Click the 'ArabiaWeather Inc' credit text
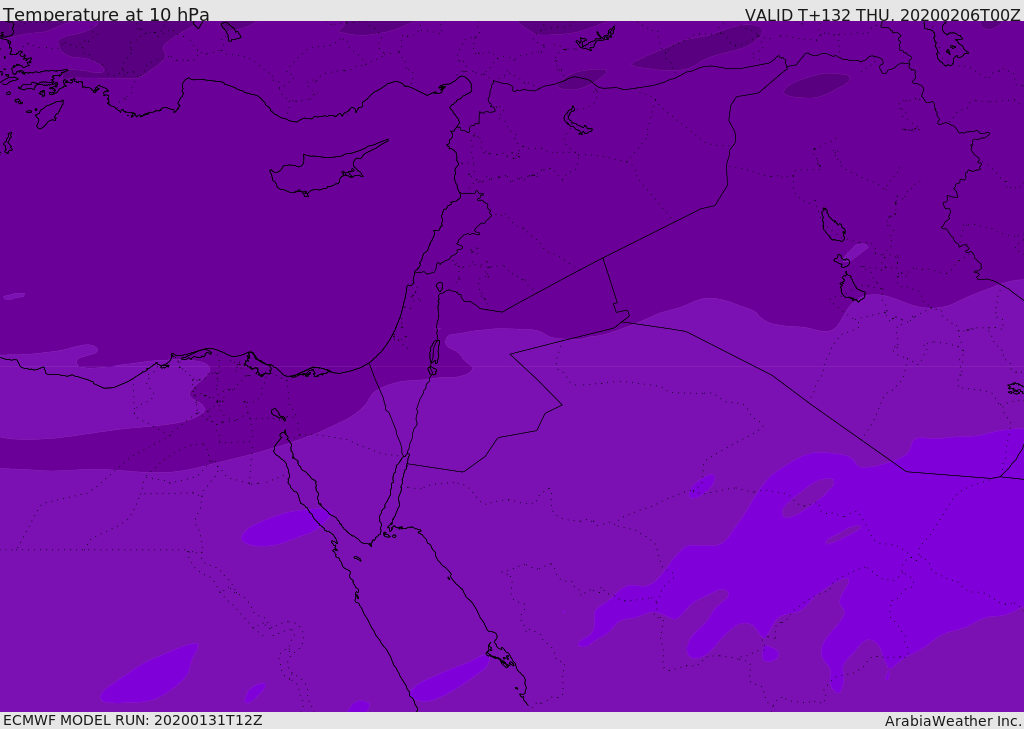The width and height of the screenshot is (1024, 729). pyautogui.click(x=951, y=721)
